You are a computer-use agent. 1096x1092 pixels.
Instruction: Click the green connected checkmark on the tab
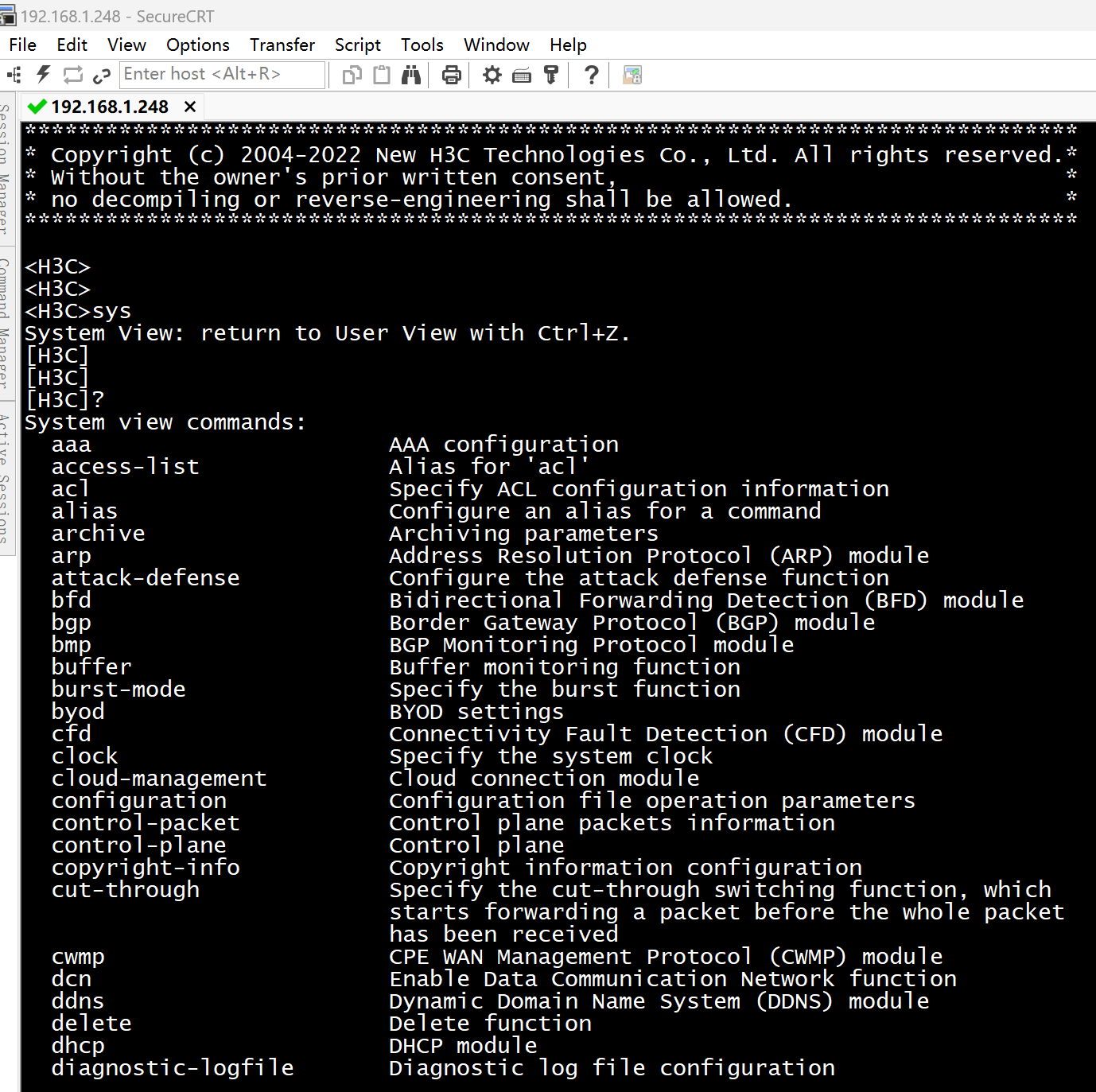[37, 107]
